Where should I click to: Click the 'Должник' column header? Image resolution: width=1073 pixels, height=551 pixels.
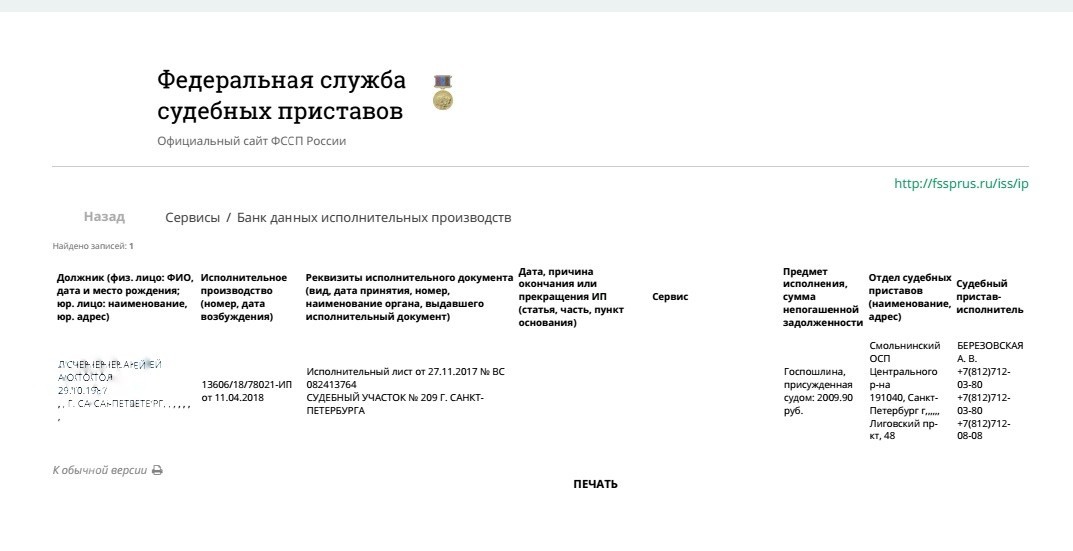[125, 296]
